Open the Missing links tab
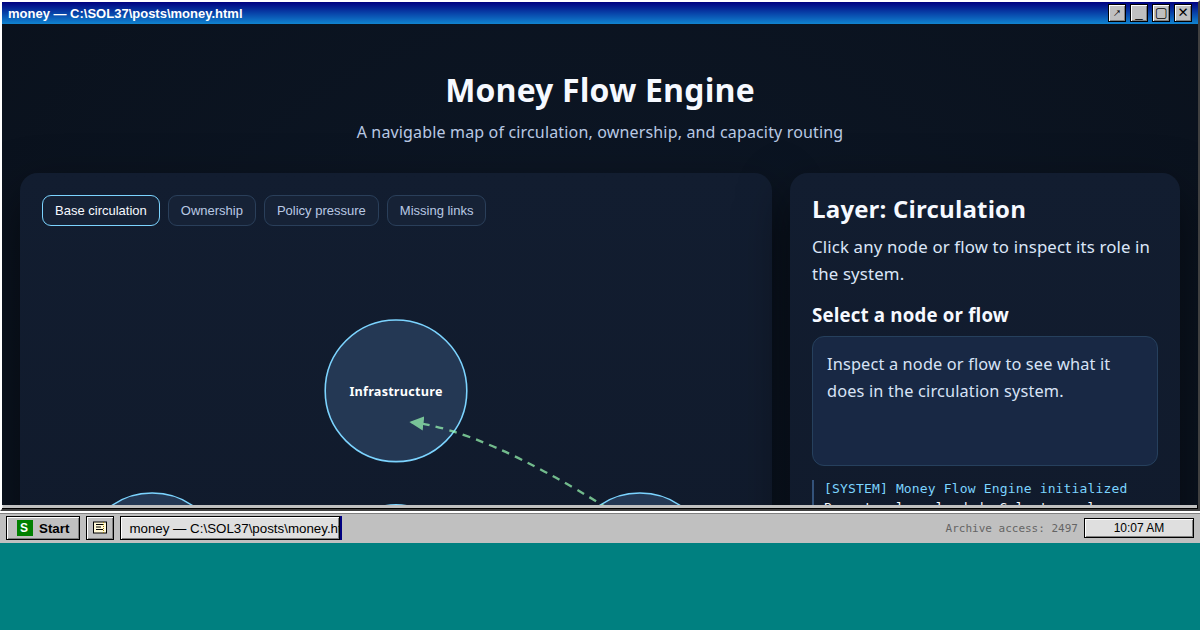This screenshot has width=1200, height=630. click(x=436, y=211)
